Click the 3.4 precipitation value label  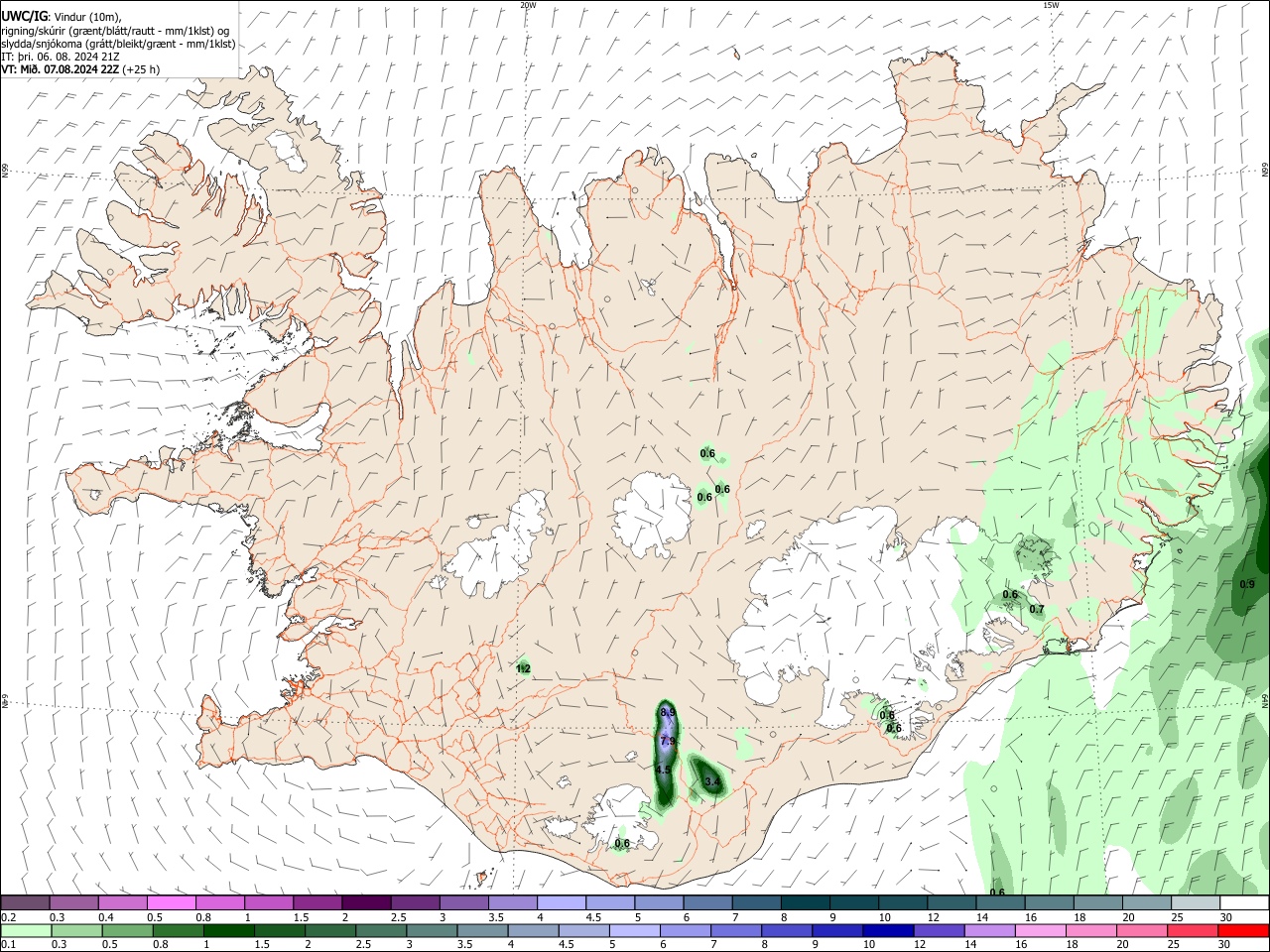point(712,782)
